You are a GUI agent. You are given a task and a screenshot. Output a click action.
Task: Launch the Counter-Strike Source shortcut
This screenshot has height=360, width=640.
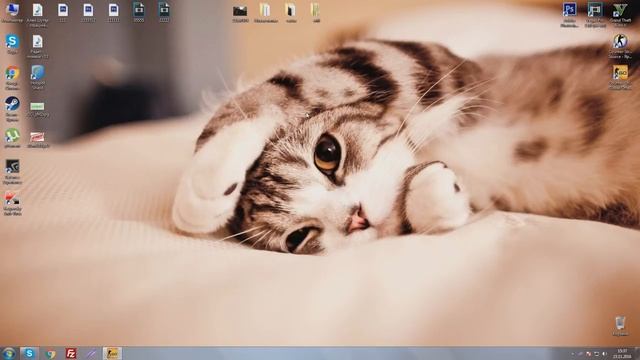click(620, 47)
